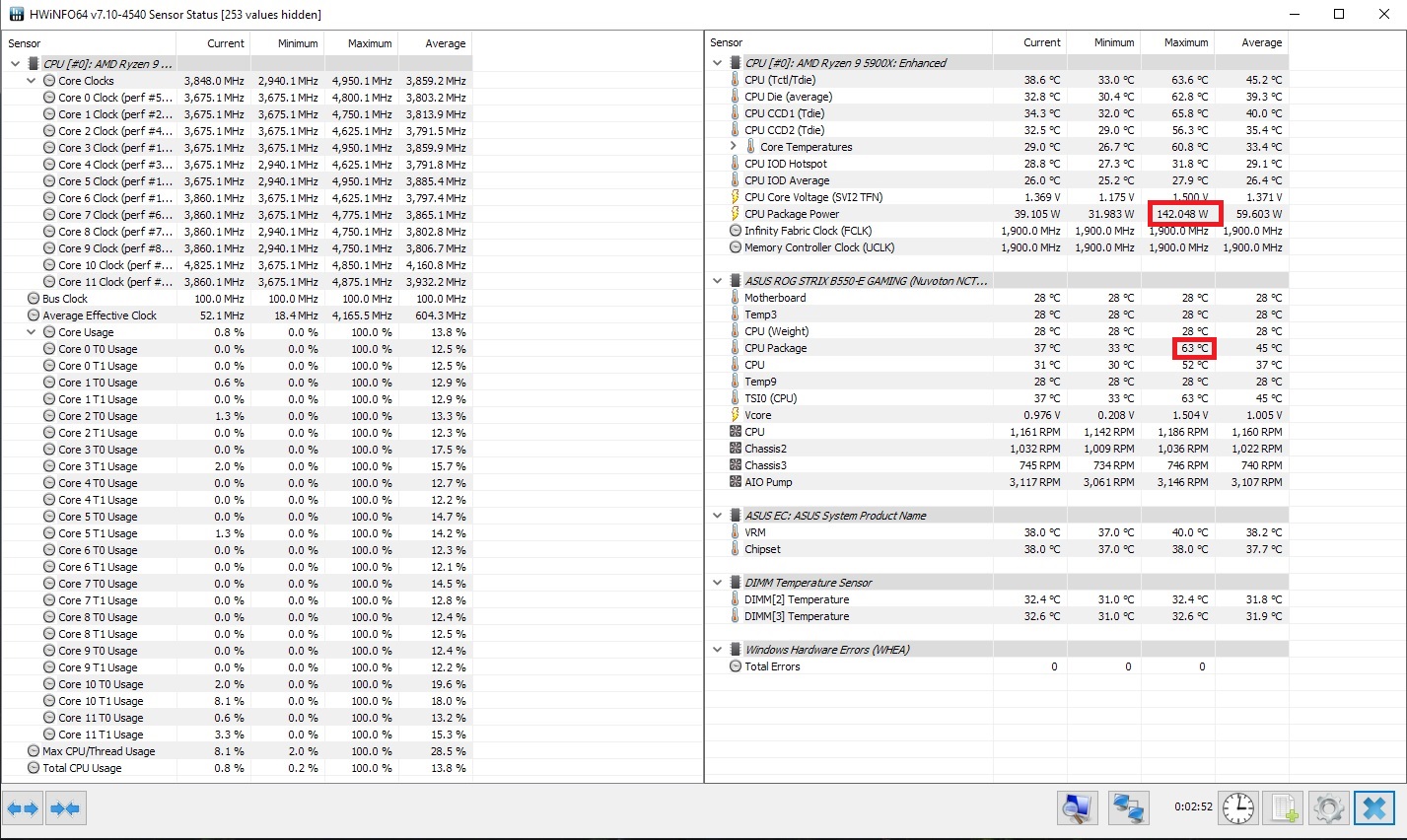1407x840 pixels.
Task: Close sensors with the blue X button
Action: (1374, 808)
